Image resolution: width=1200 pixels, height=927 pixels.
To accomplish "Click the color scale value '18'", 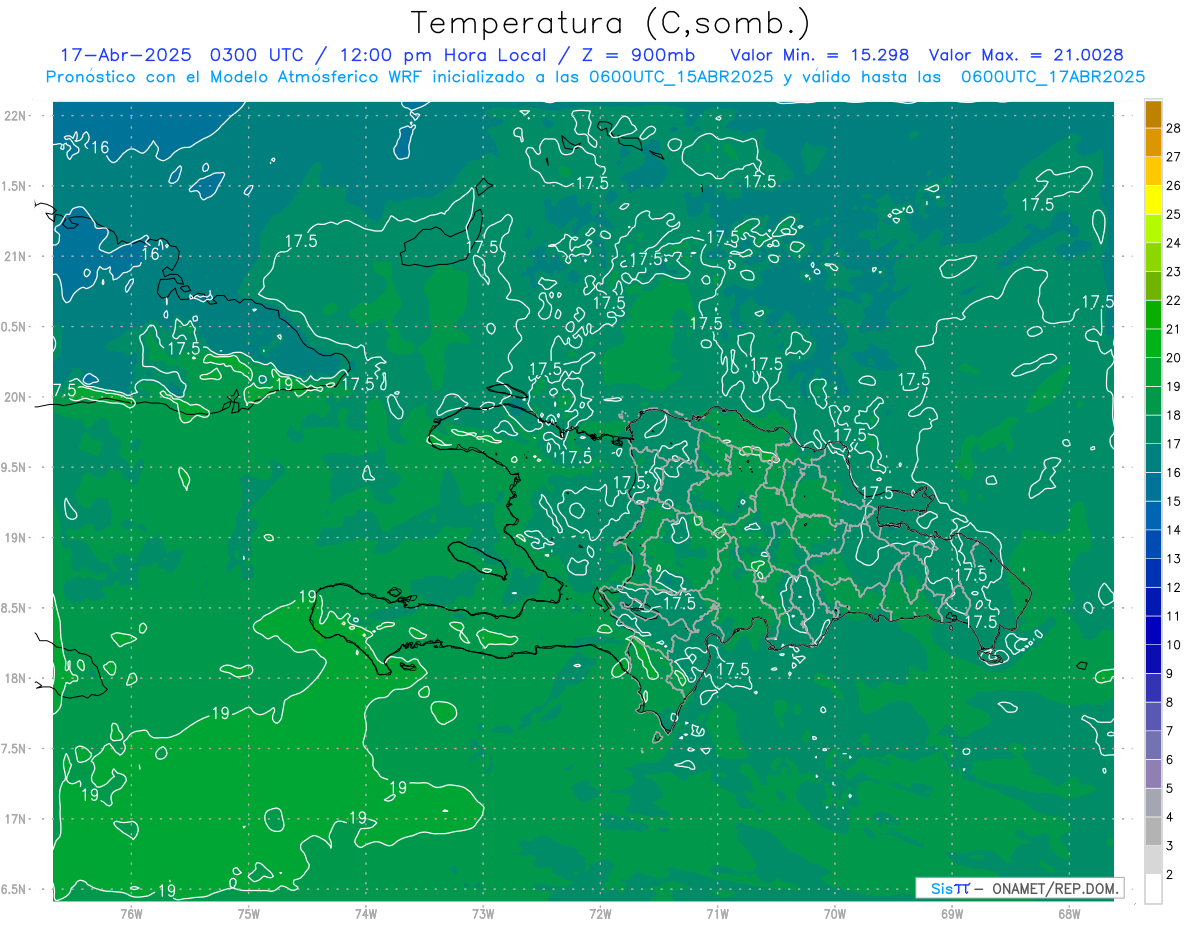I will [x=1173, y=415].
